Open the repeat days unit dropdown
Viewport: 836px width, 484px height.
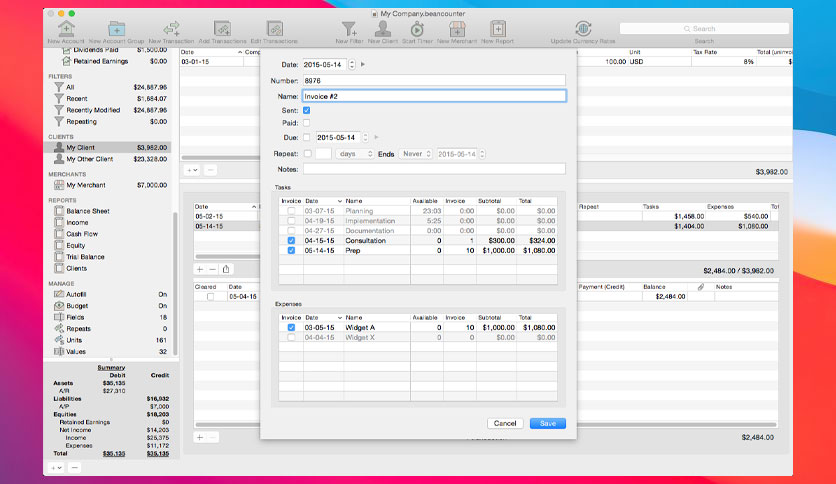355,154
